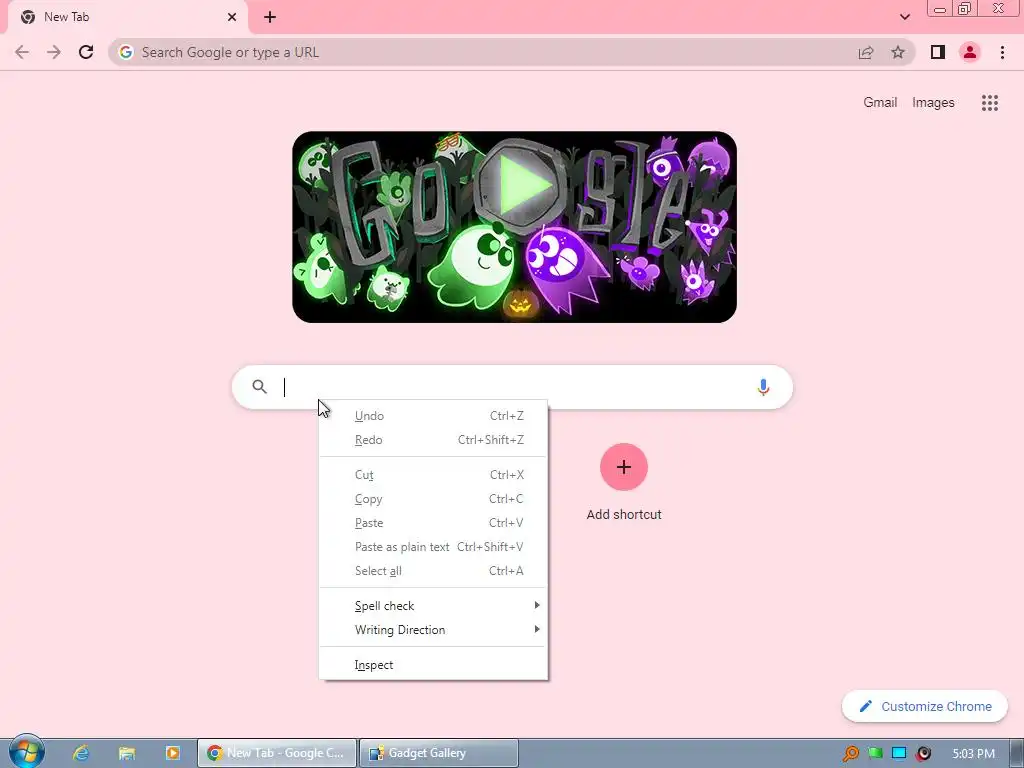Start voice search with microphone icon
This screenshot has width=1024, height=768.
763,387
